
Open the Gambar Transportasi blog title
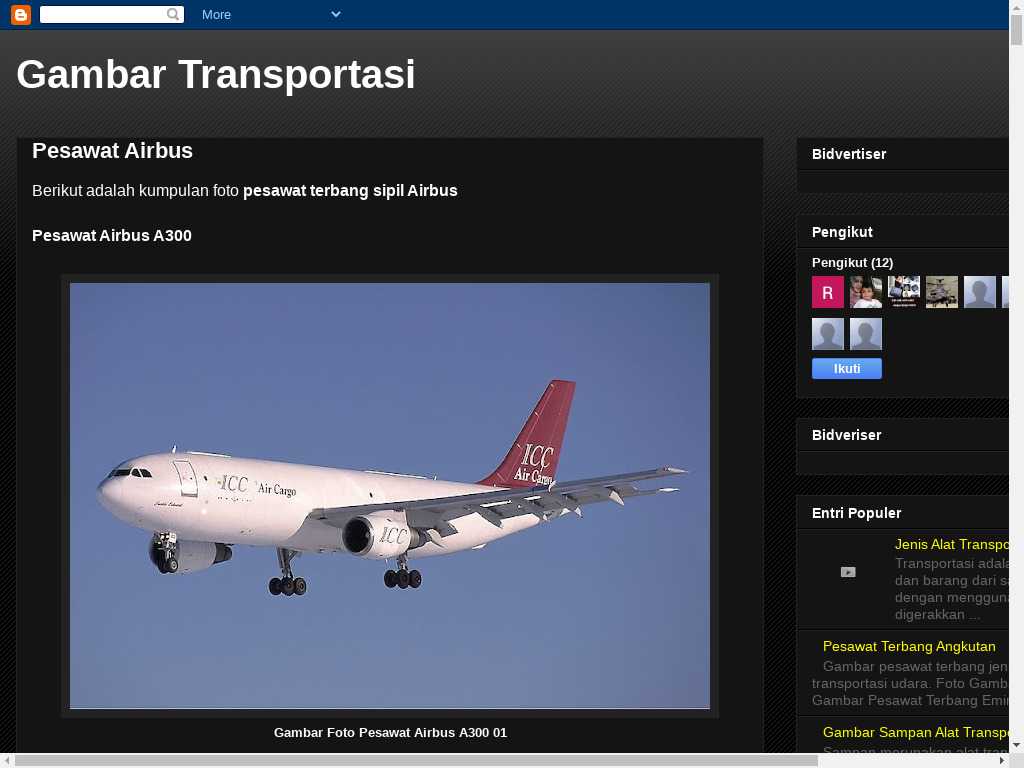point(216,74)
